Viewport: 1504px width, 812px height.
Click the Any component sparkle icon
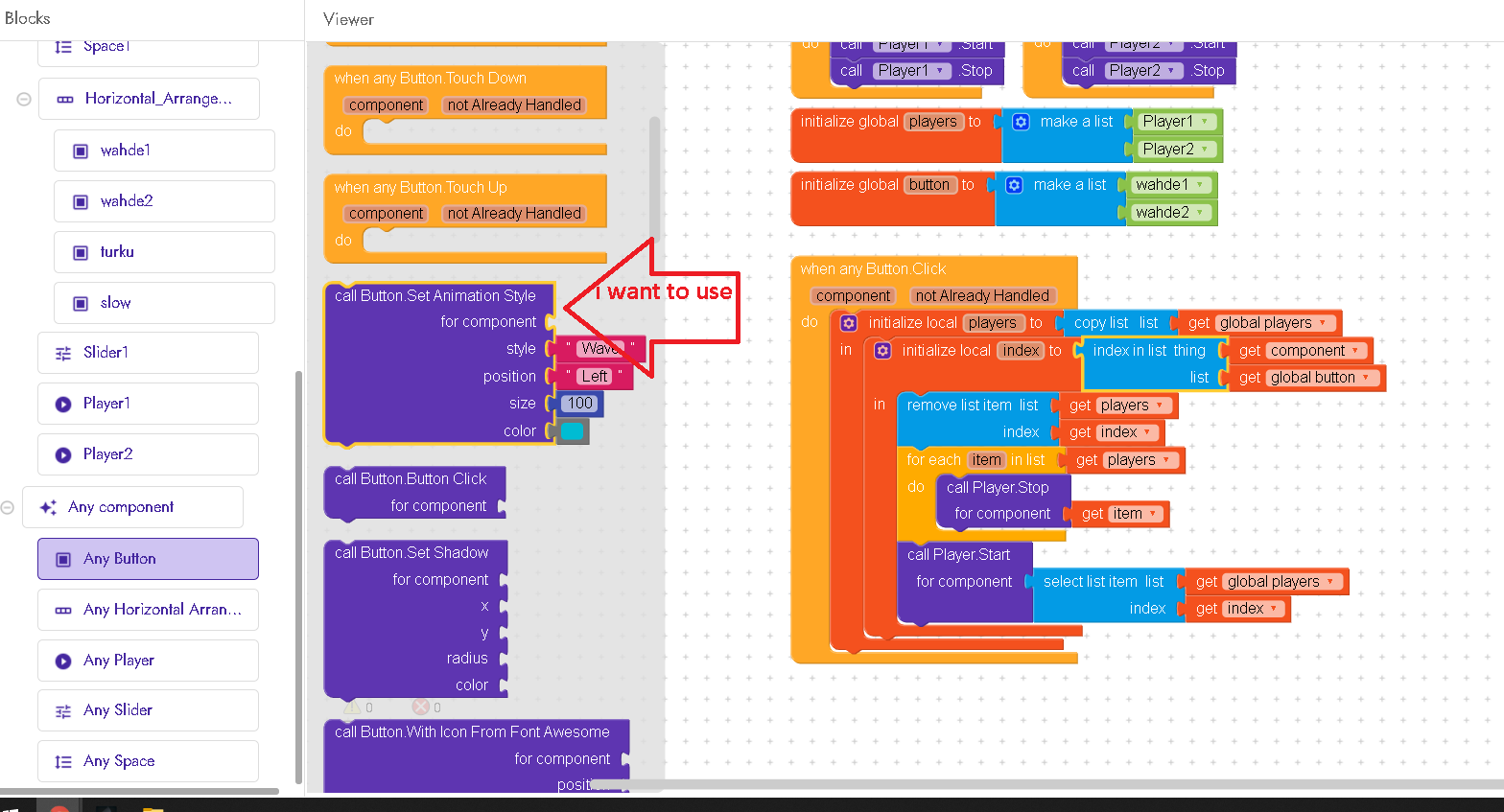48,507
